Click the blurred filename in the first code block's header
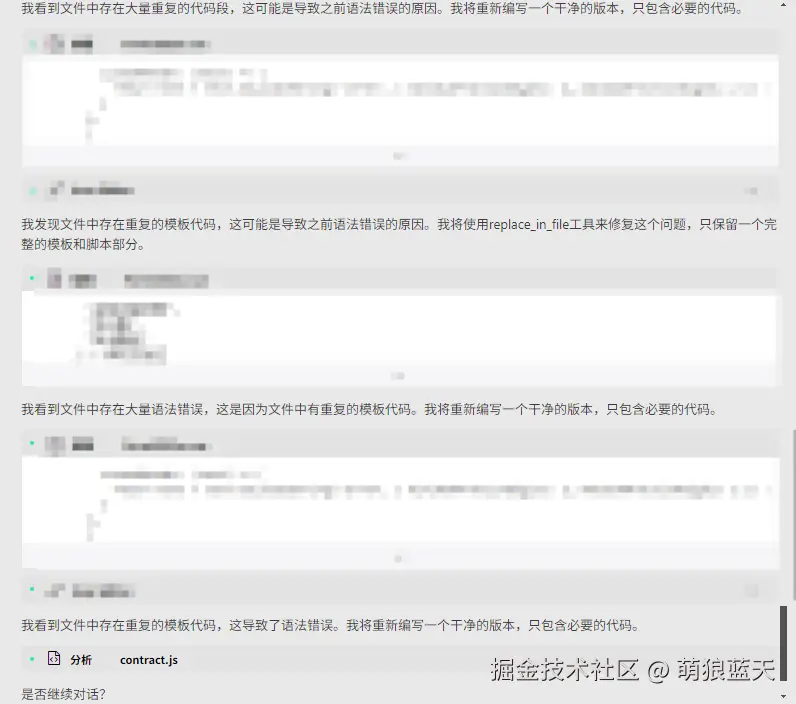The width and height of the screenshot is (796, 704). (165, 45)
